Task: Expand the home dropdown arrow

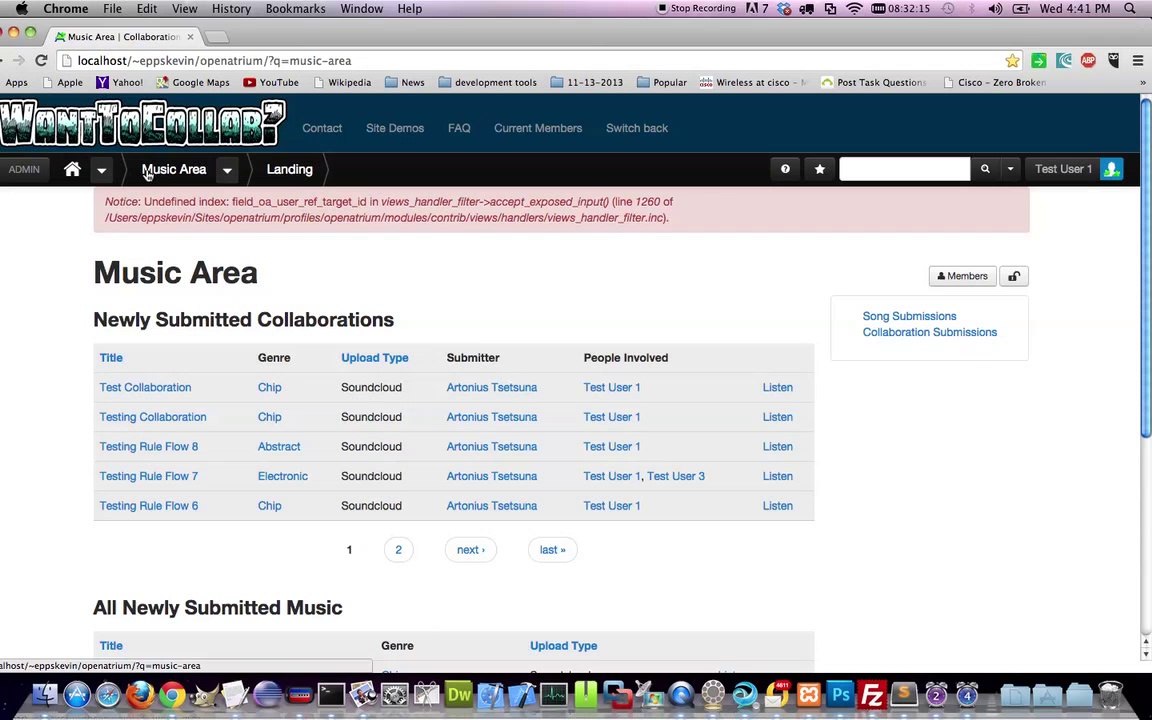Action: coord(101,170)
